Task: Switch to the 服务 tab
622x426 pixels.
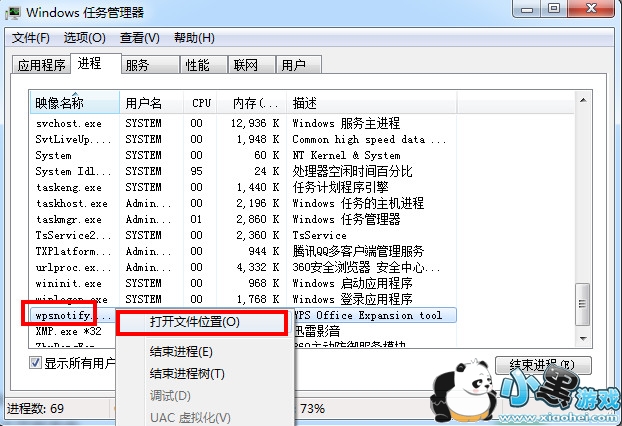Action: [x=150, y=65]
